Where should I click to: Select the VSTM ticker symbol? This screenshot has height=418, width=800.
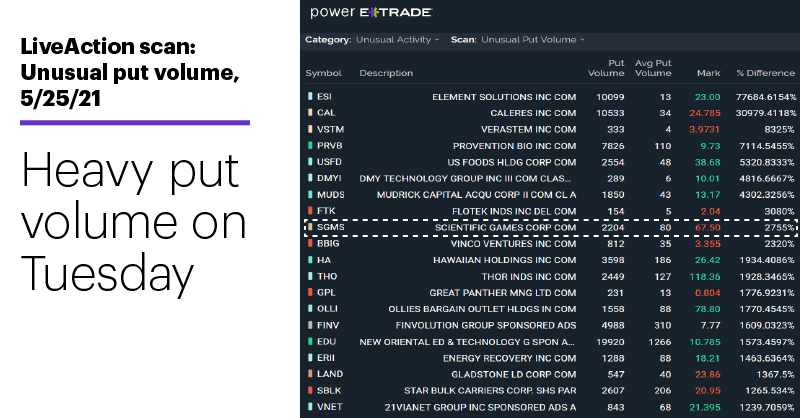click(330, 129)
